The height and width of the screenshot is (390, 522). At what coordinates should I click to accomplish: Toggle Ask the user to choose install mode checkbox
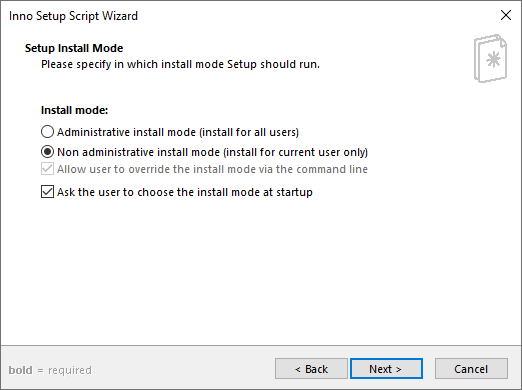(x=47, y=192)
